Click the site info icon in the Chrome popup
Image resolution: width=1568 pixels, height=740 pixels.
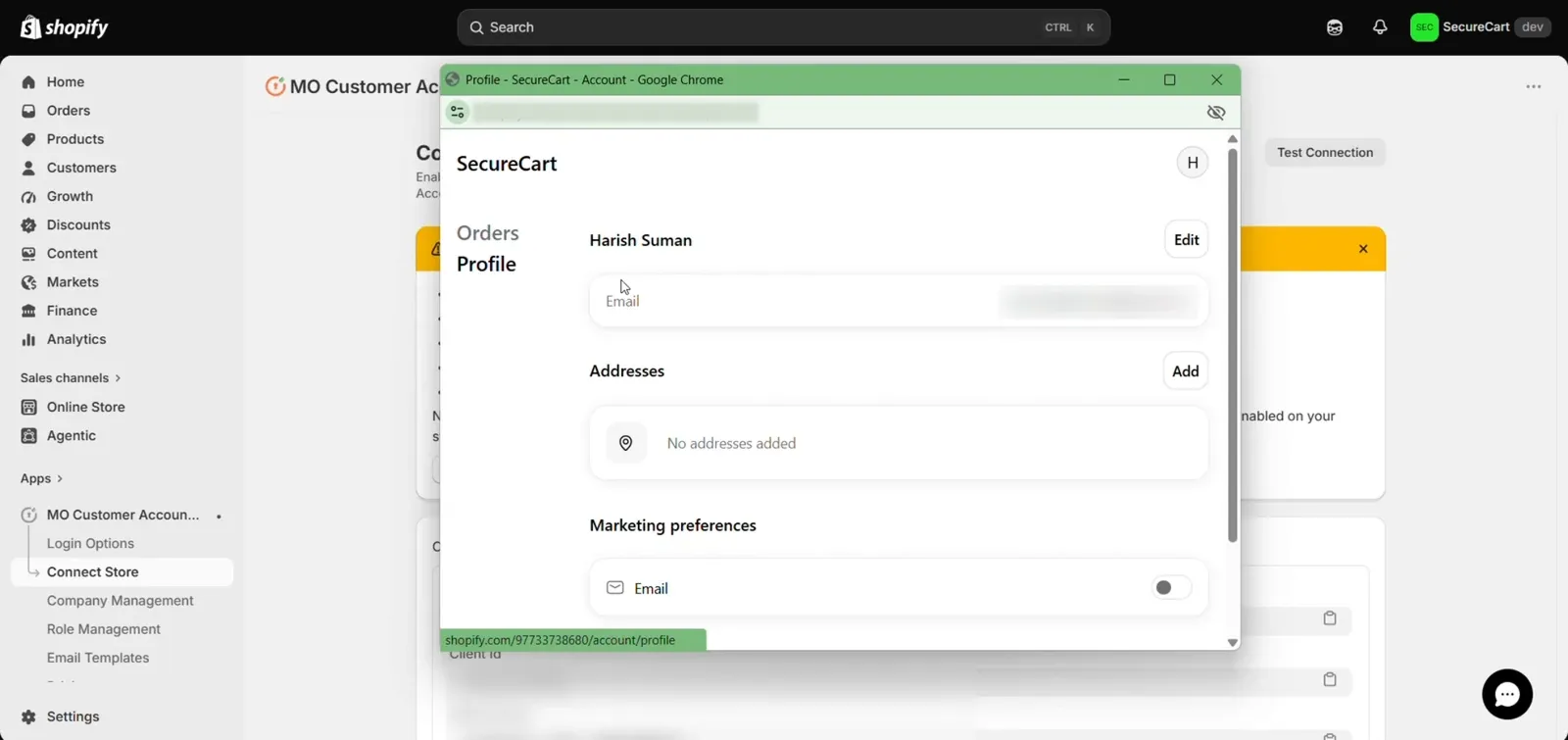458,113
